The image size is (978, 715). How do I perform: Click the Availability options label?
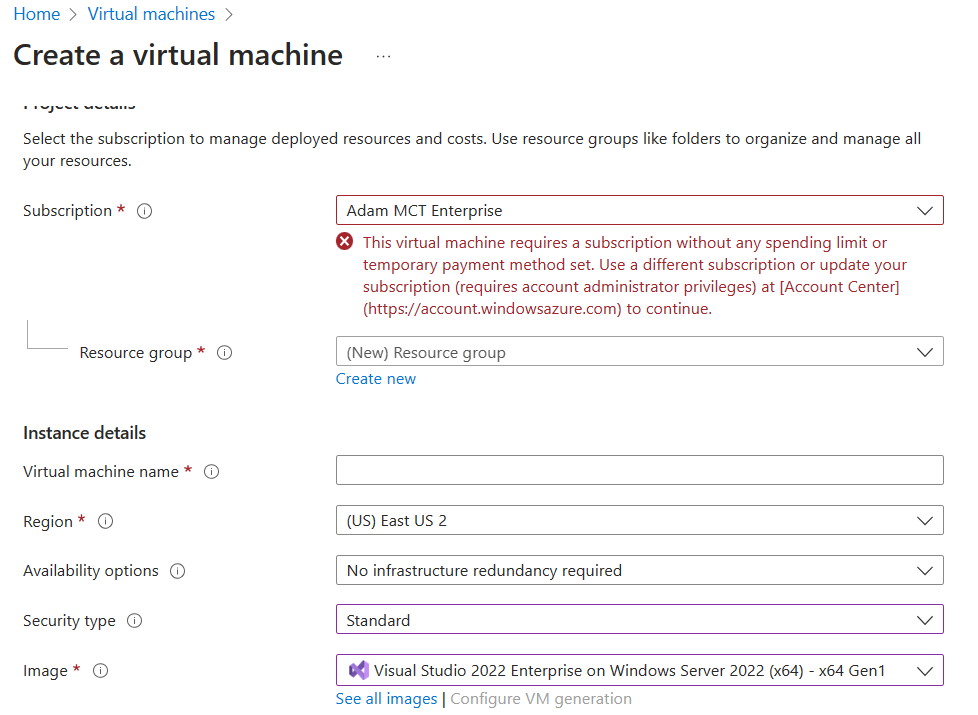90,571
